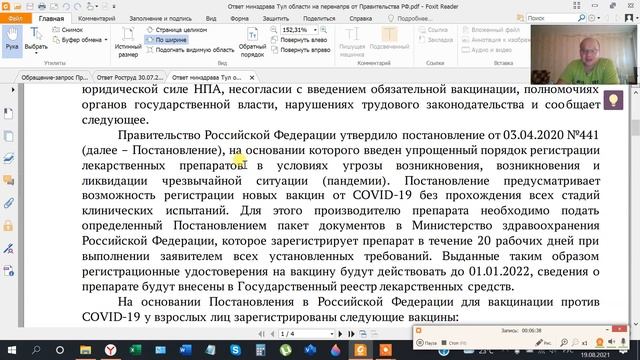The image size is (640, 360).
Task: Open the Выбрать tool dropdown arrow
Action: click(36, 53)
